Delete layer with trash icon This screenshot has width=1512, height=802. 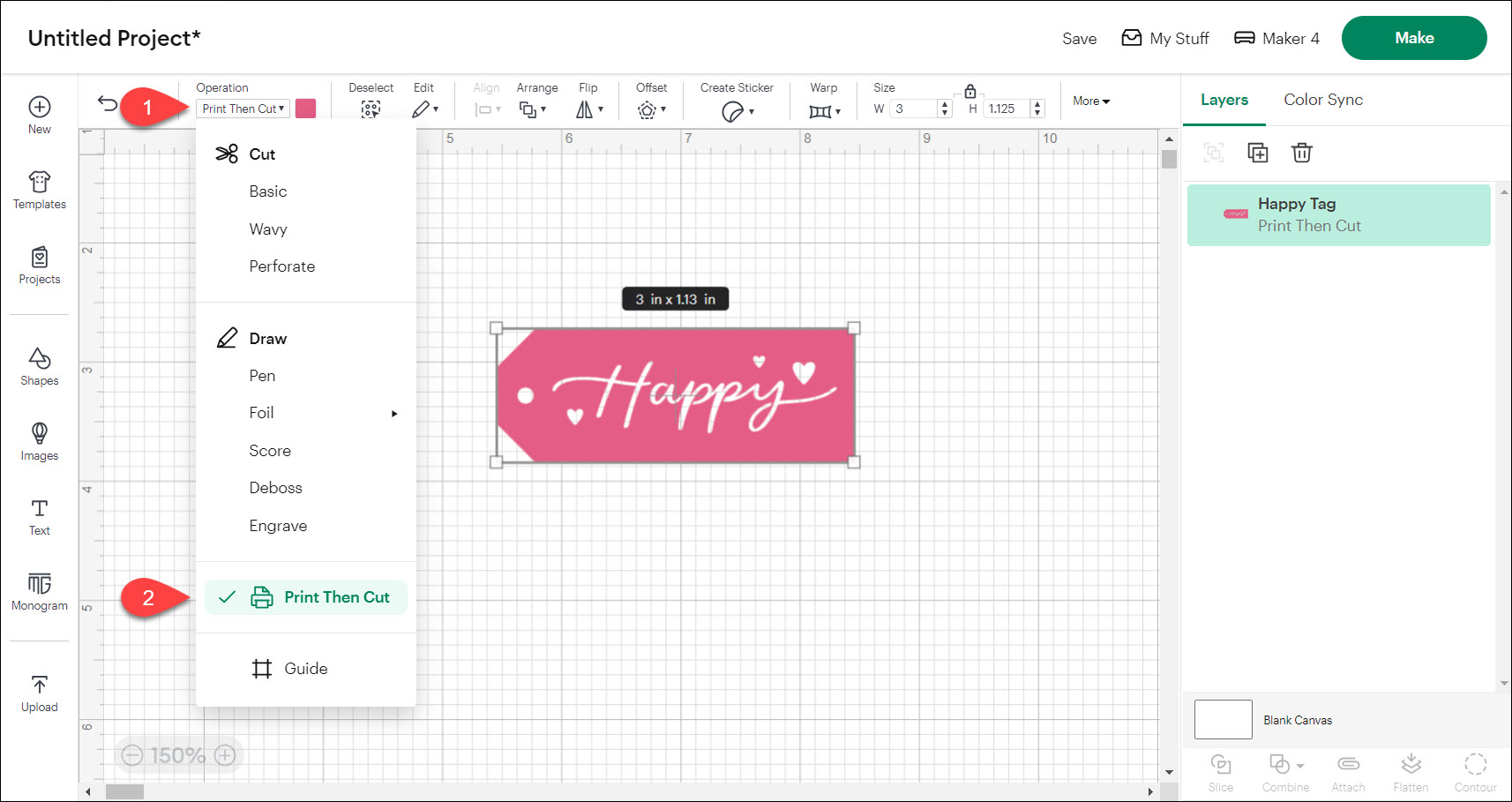coord(1302,153)
